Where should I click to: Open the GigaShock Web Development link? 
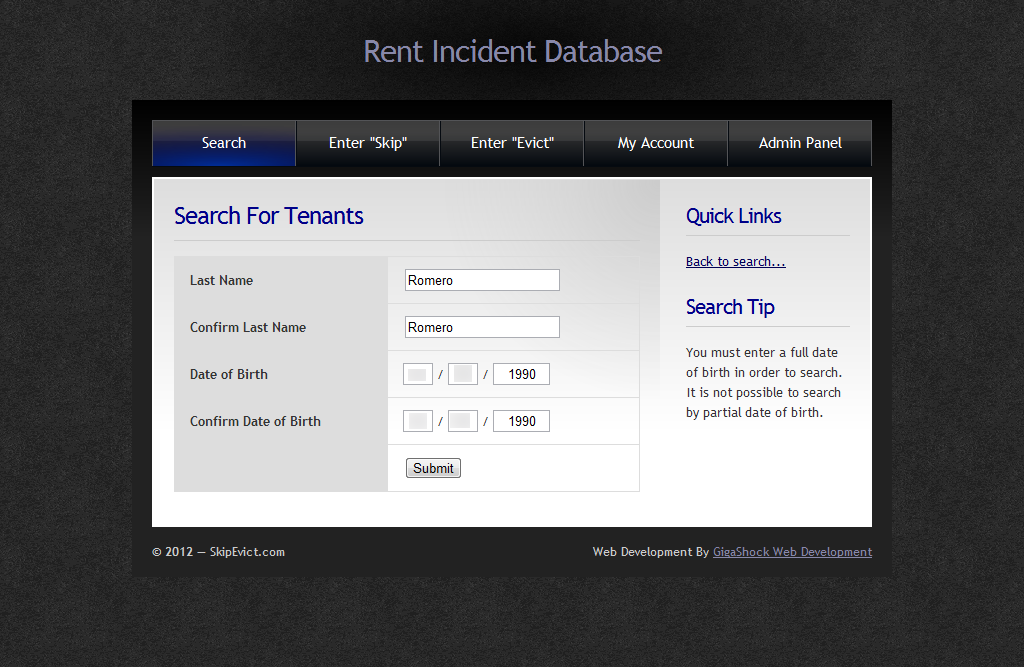792,552
